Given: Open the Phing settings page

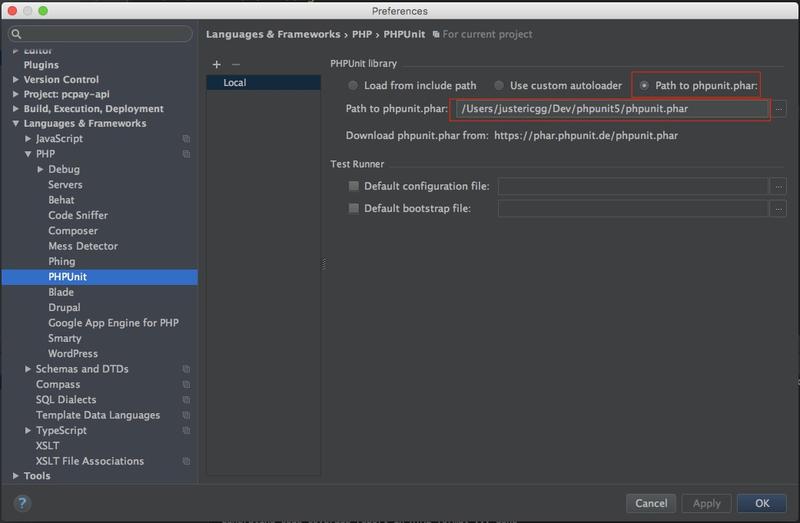Looking at the screenshot, I should pos(62,261).
